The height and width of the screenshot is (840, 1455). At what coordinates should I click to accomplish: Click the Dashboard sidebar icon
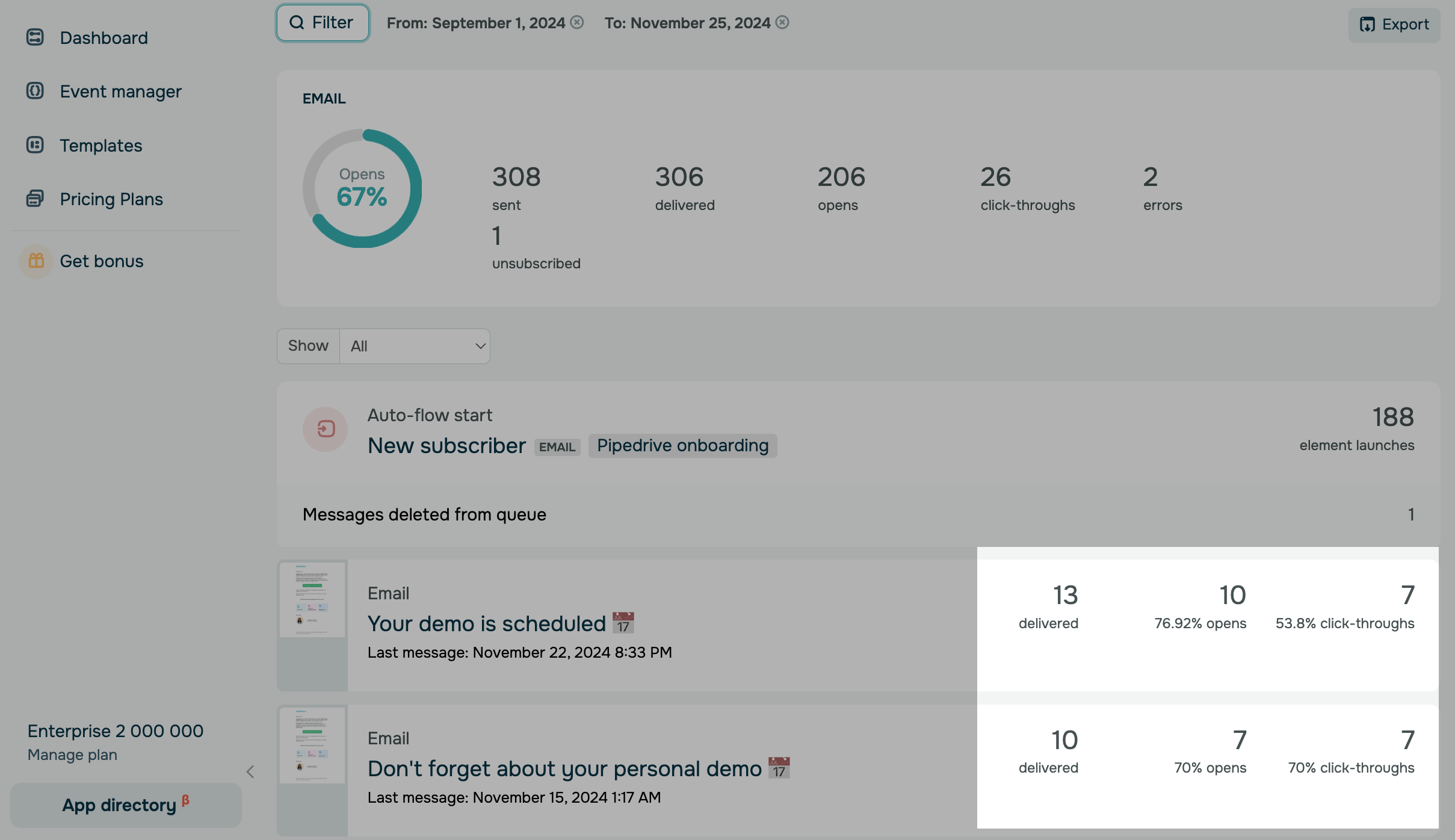click(x=35, y=37)
